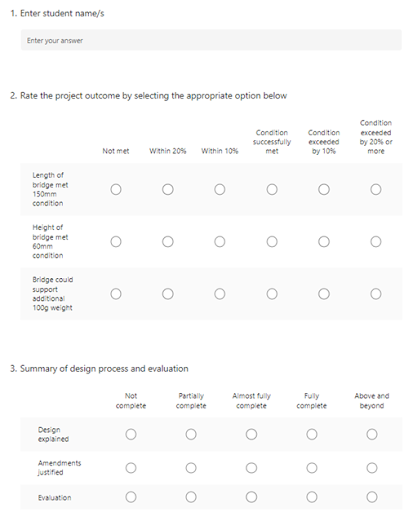Screen dimensions: 413x512
Task: Choose exceeded by 20% or more for 100g weight
Action: tap(376, 294)
